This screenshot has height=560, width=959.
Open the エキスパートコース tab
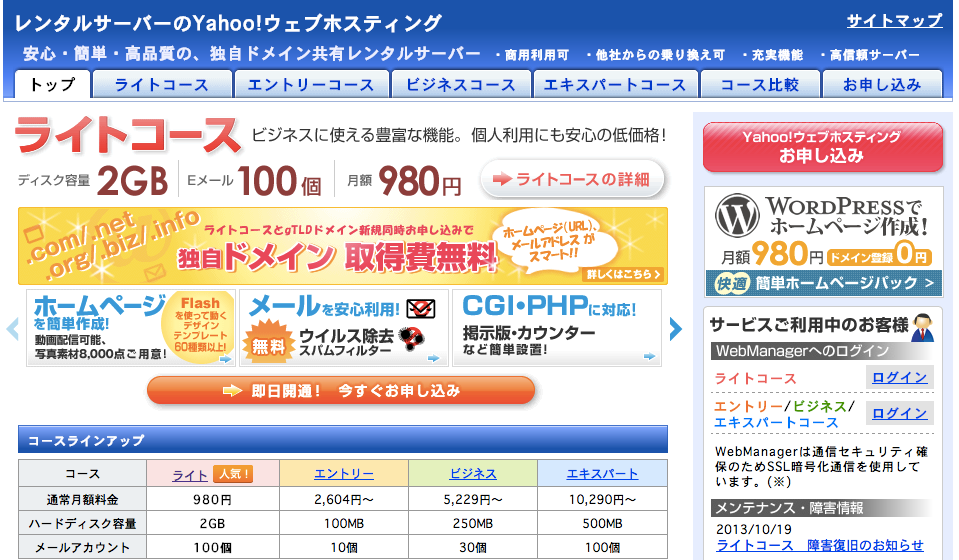[x=615, y=84]
